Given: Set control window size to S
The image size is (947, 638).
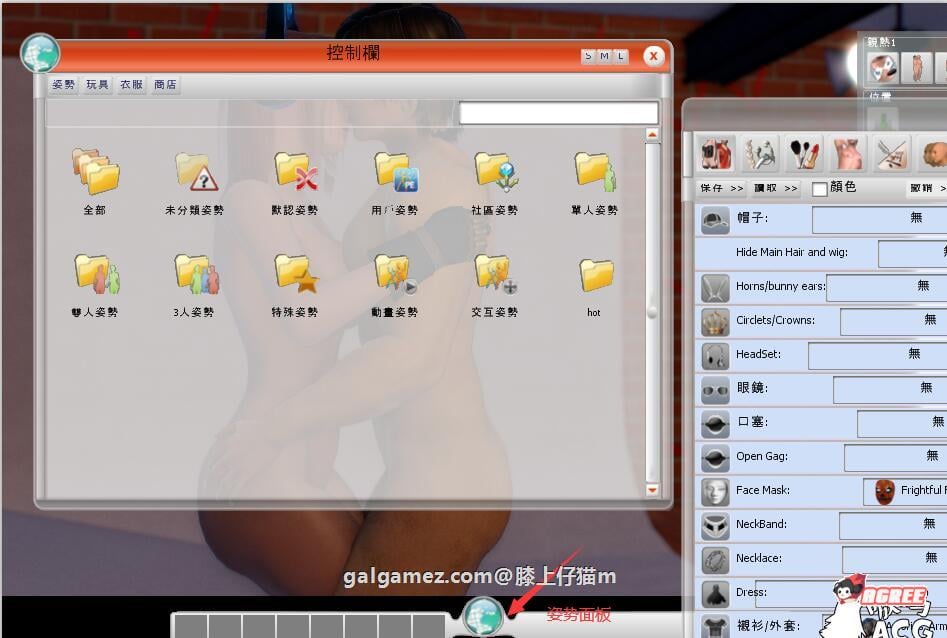Looking at the screenshot, I should [x=588, y=57].
